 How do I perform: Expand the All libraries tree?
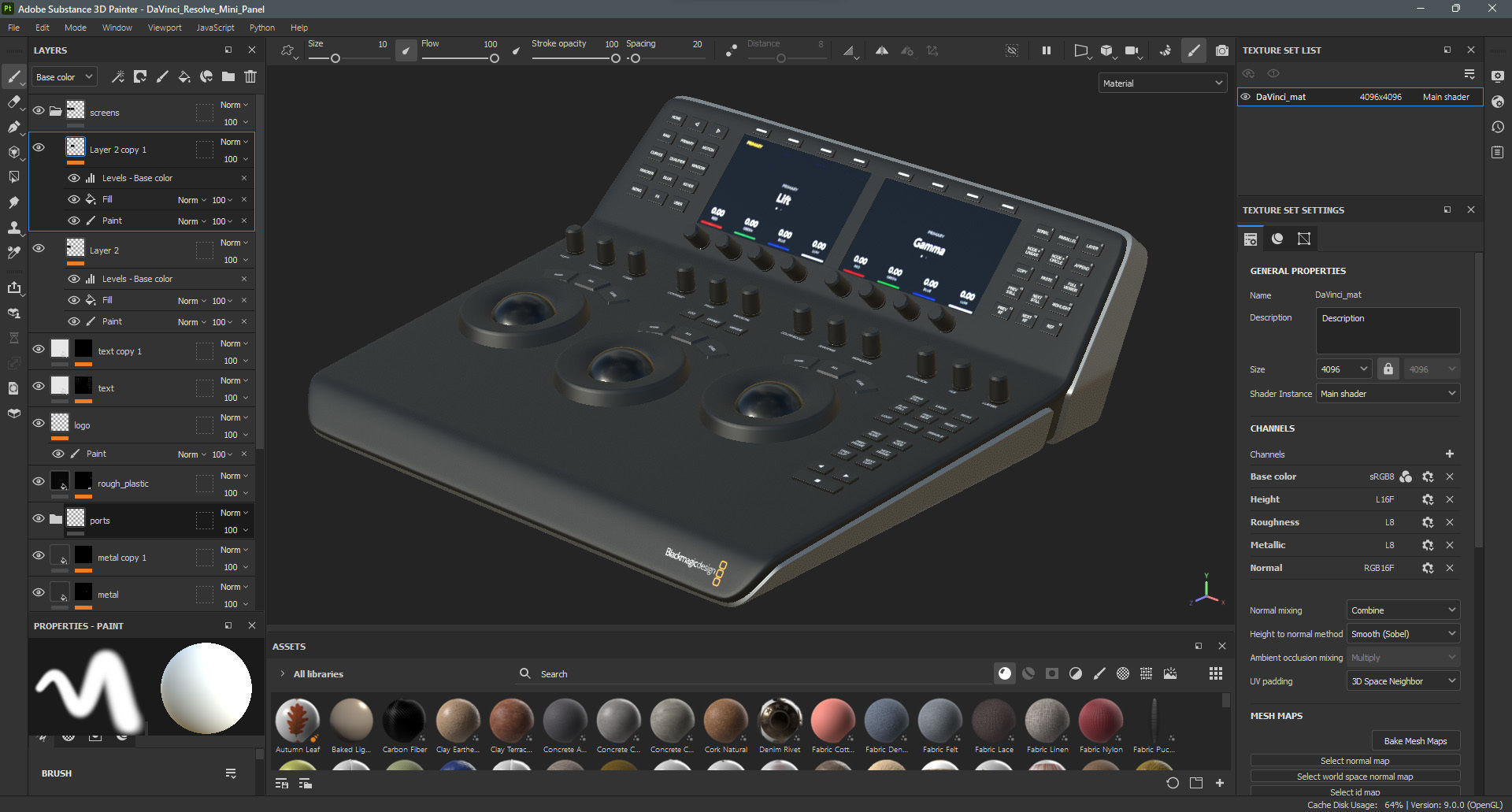tap(283, 673)
